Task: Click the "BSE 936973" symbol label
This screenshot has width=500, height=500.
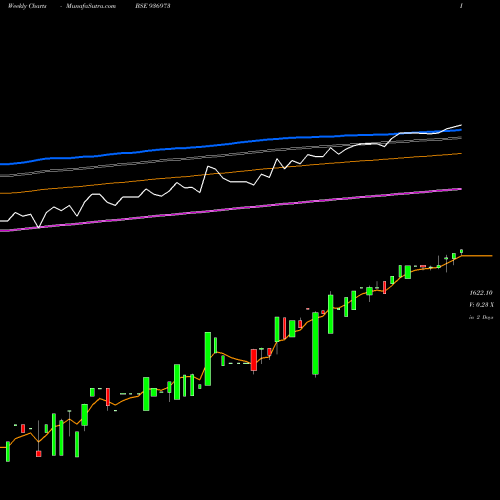Action: (153, 6)
